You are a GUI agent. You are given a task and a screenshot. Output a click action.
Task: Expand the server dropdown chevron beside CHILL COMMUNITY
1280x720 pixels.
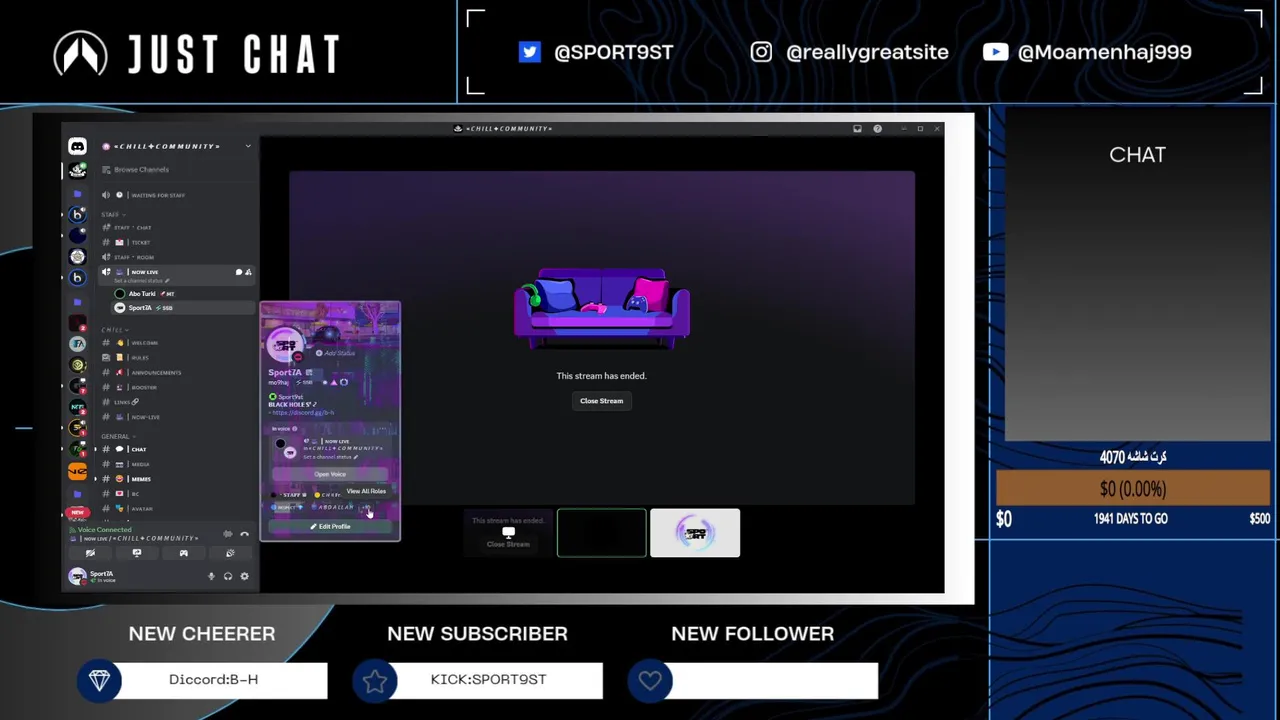(248, 146)
